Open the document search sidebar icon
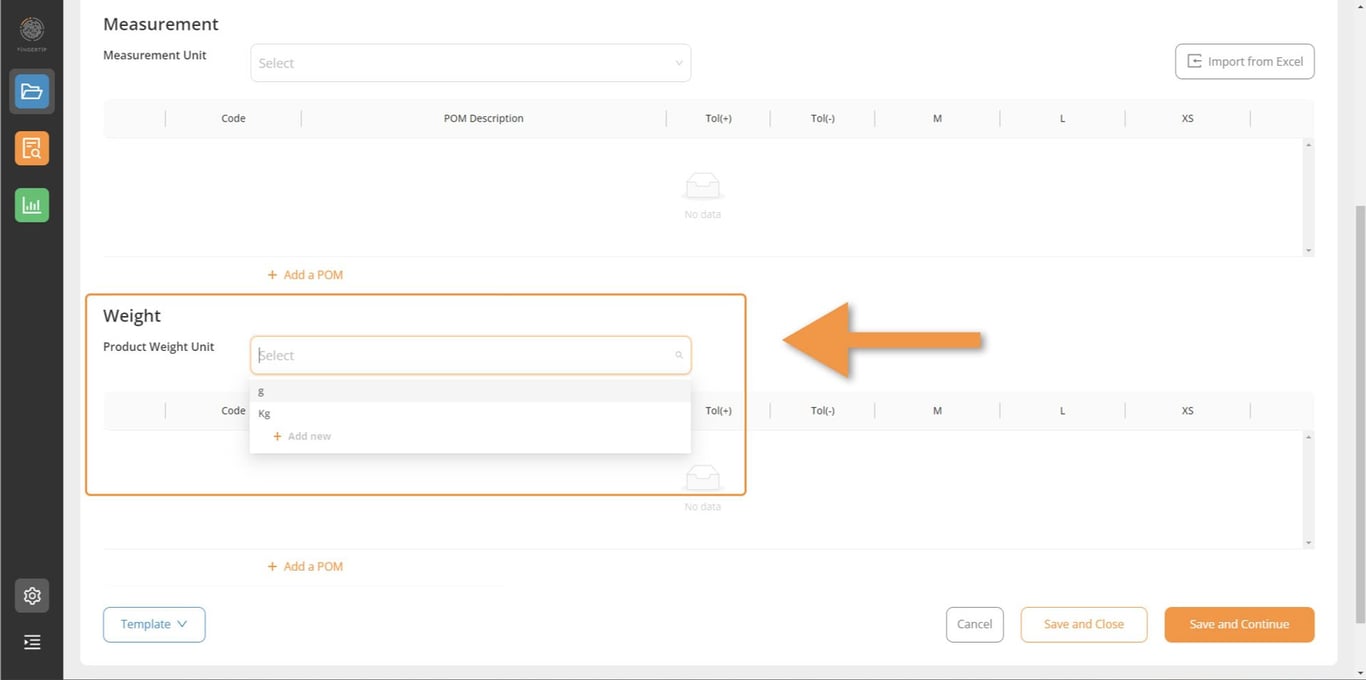Image resolution: width=1366 pixels, height=680 pixels. [32, 149]
